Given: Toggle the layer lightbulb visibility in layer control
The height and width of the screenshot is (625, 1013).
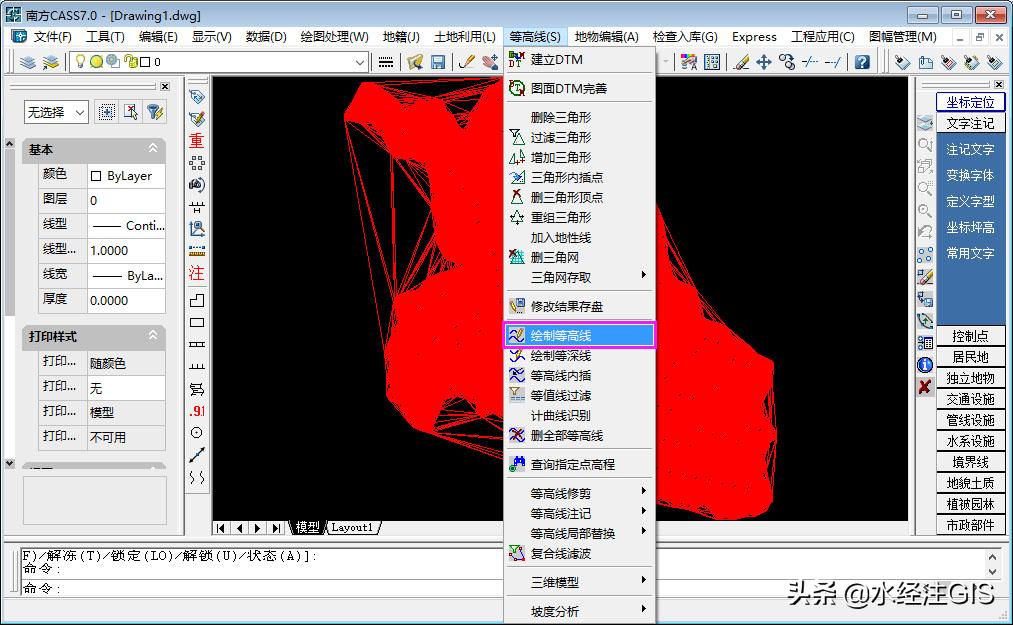Looking at the screenshot, I should pyautogui.click(x=81, y=61).
